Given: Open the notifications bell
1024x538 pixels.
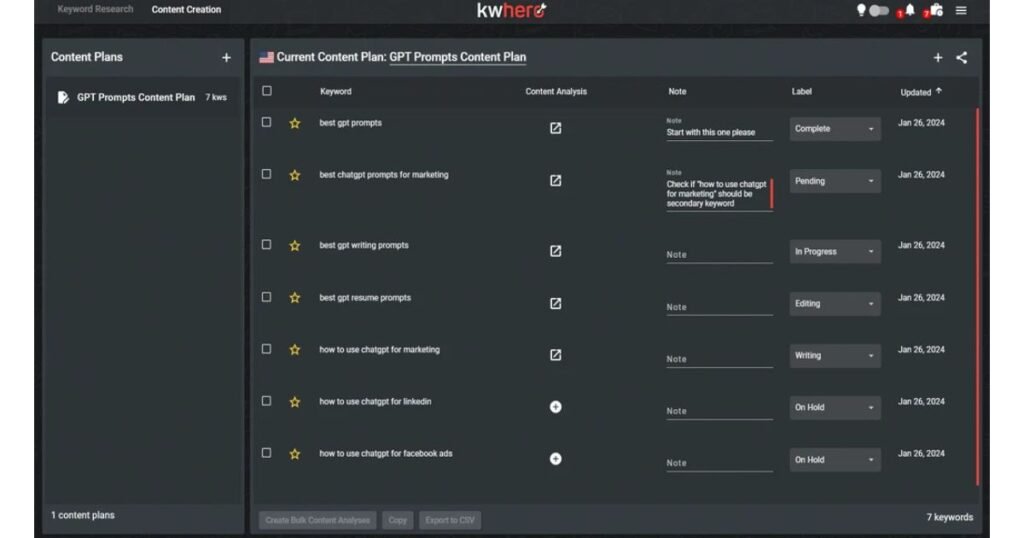Looking at the screenshot, I should click(910, 10).
